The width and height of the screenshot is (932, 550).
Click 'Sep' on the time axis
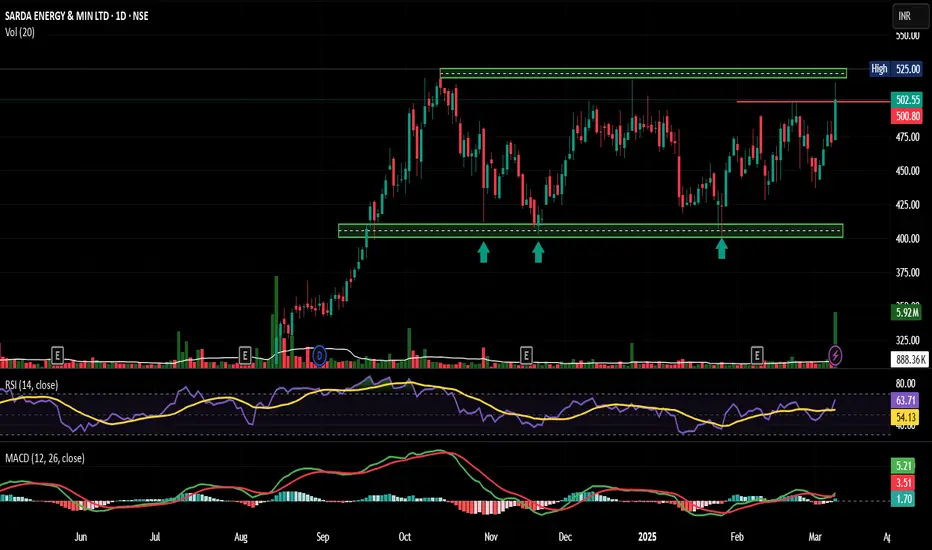point(323,537)
